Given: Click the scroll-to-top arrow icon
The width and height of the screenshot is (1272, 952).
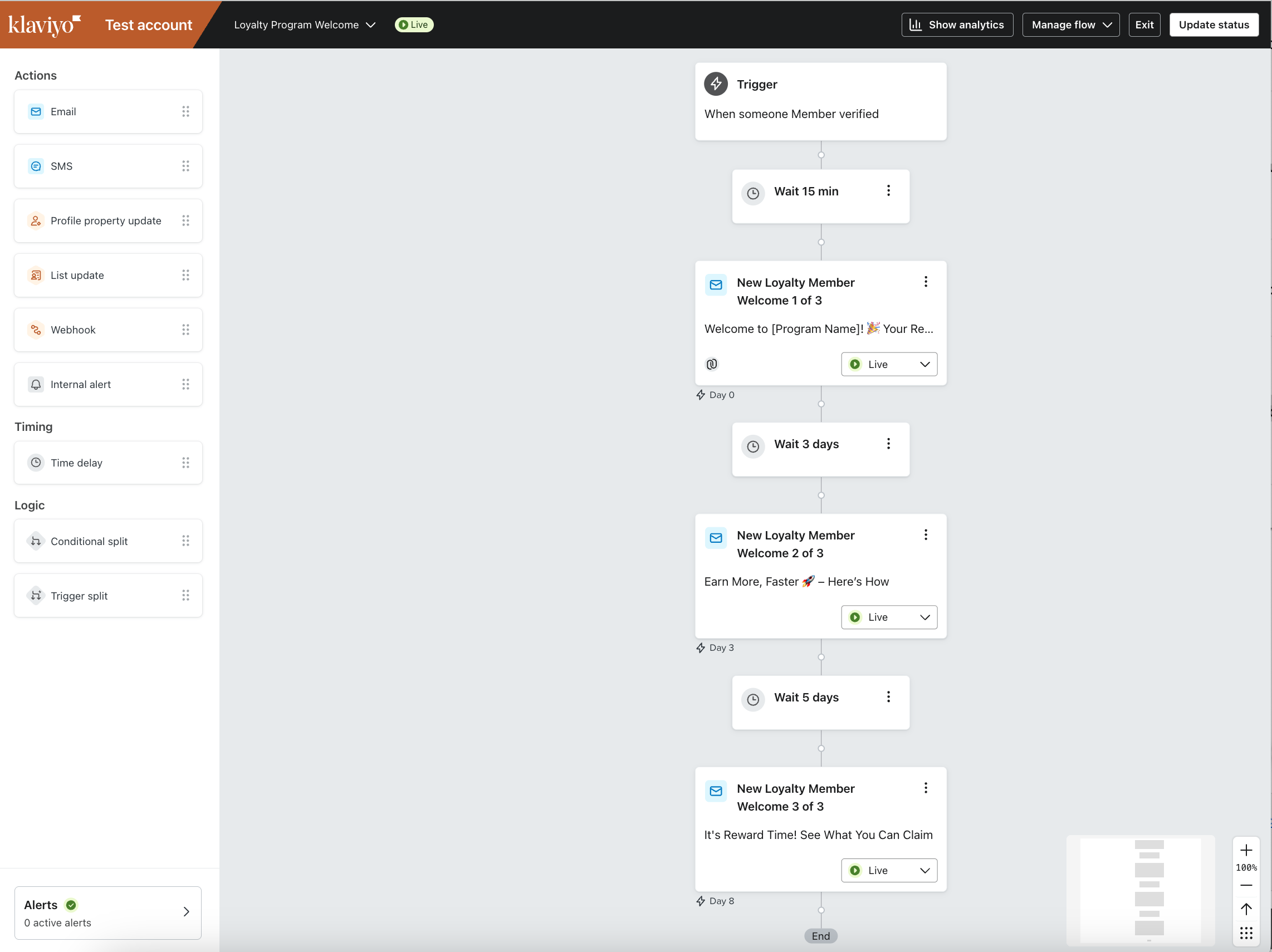Looking at the screenshot, I should tap(1246, 909).
